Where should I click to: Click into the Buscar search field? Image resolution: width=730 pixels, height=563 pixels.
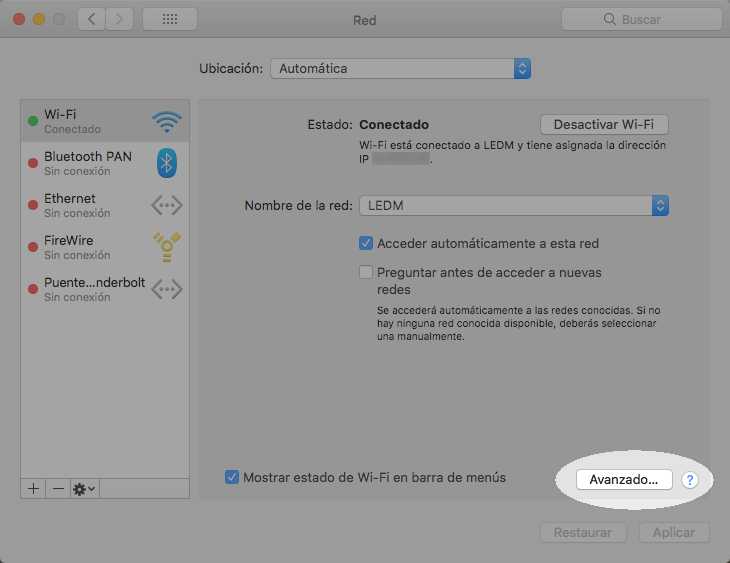[x=642, y=19]
